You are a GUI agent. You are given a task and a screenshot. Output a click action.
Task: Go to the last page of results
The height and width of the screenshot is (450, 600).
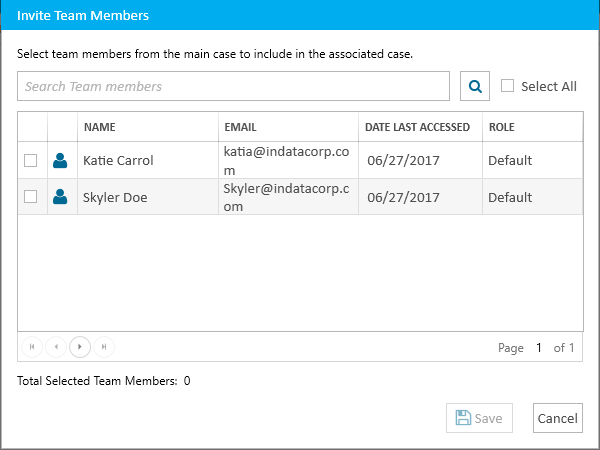pyautogui.click(x=104, y=347)
